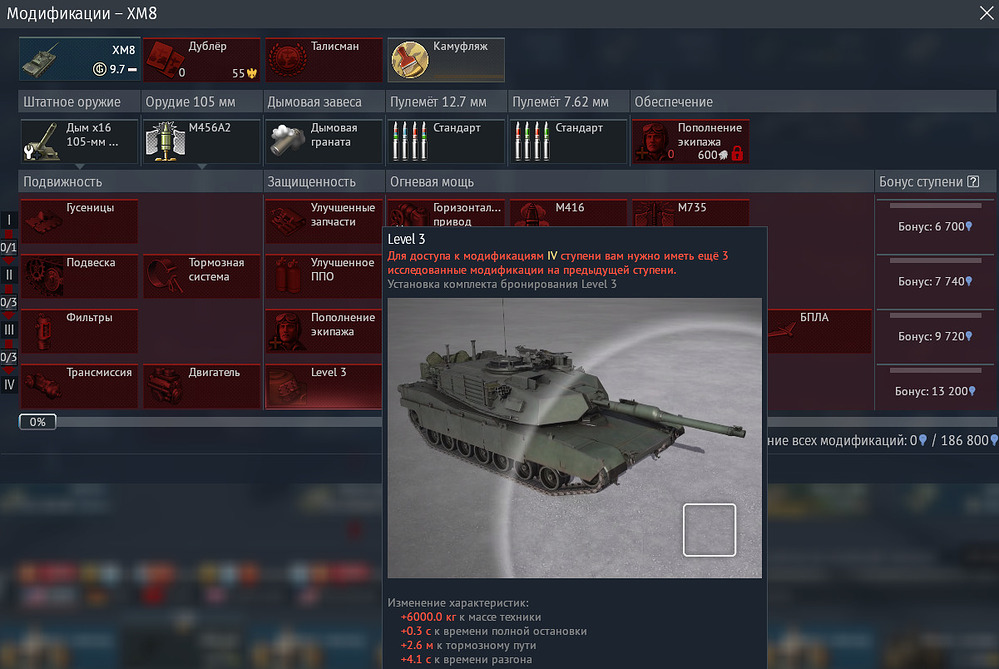Click the Бонус: 9 720 tier reward
999x669 pixels.
click(935, 336)
